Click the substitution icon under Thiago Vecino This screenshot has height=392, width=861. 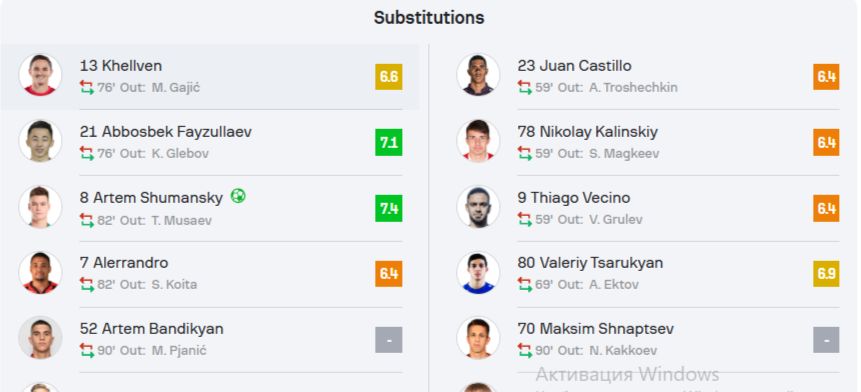(x=524, y=220)
